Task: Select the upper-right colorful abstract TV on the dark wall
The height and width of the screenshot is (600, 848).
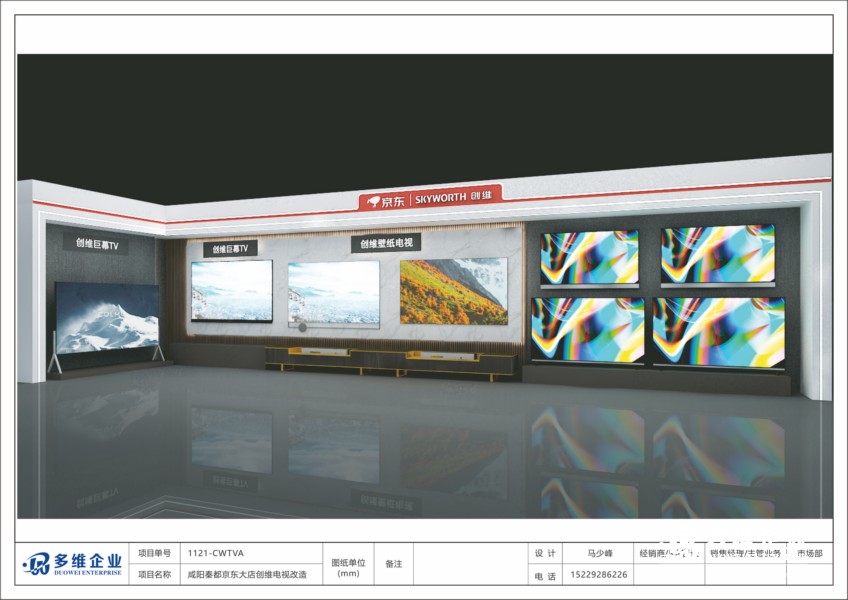Action: pos(718,255)
